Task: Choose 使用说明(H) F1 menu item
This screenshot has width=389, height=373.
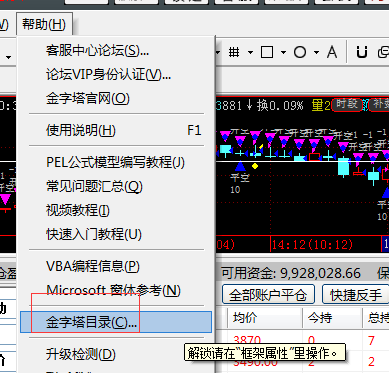Action: click(116, 130)
